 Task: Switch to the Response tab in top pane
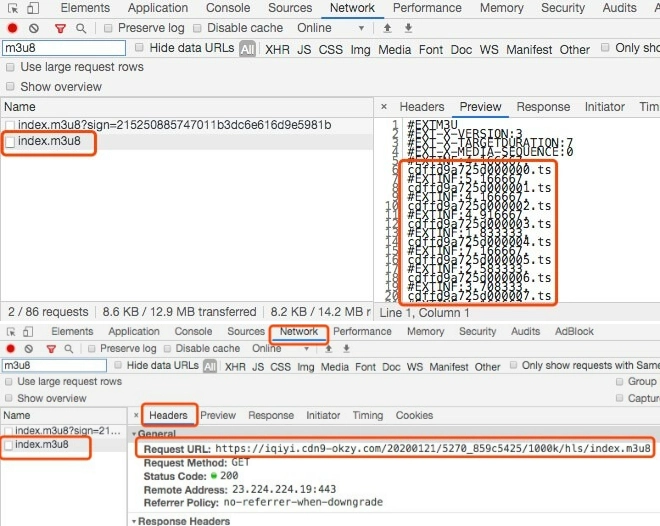tap(543, 107)
